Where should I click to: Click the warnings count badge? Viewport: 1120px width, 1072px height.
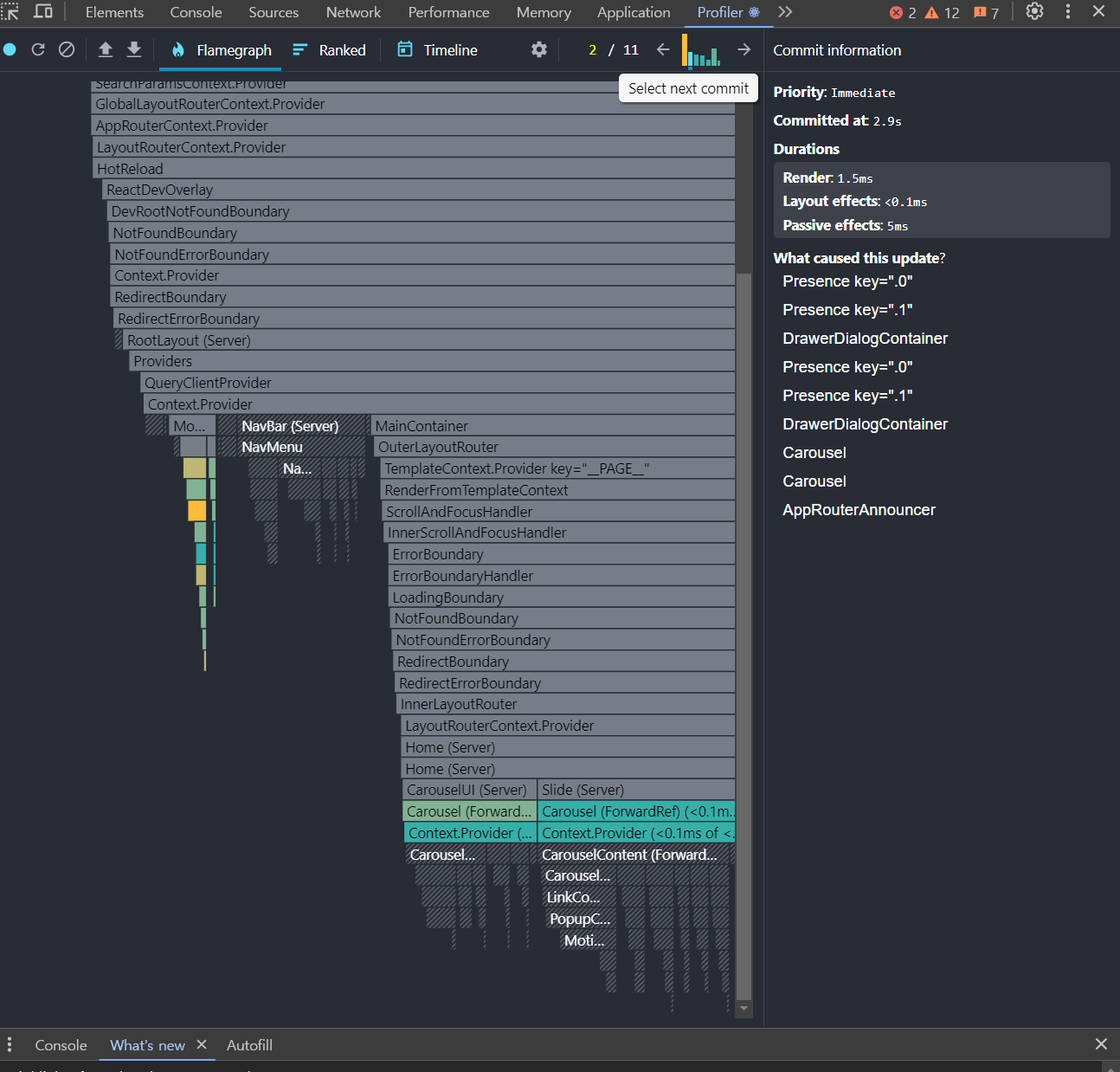coord(942,13)
